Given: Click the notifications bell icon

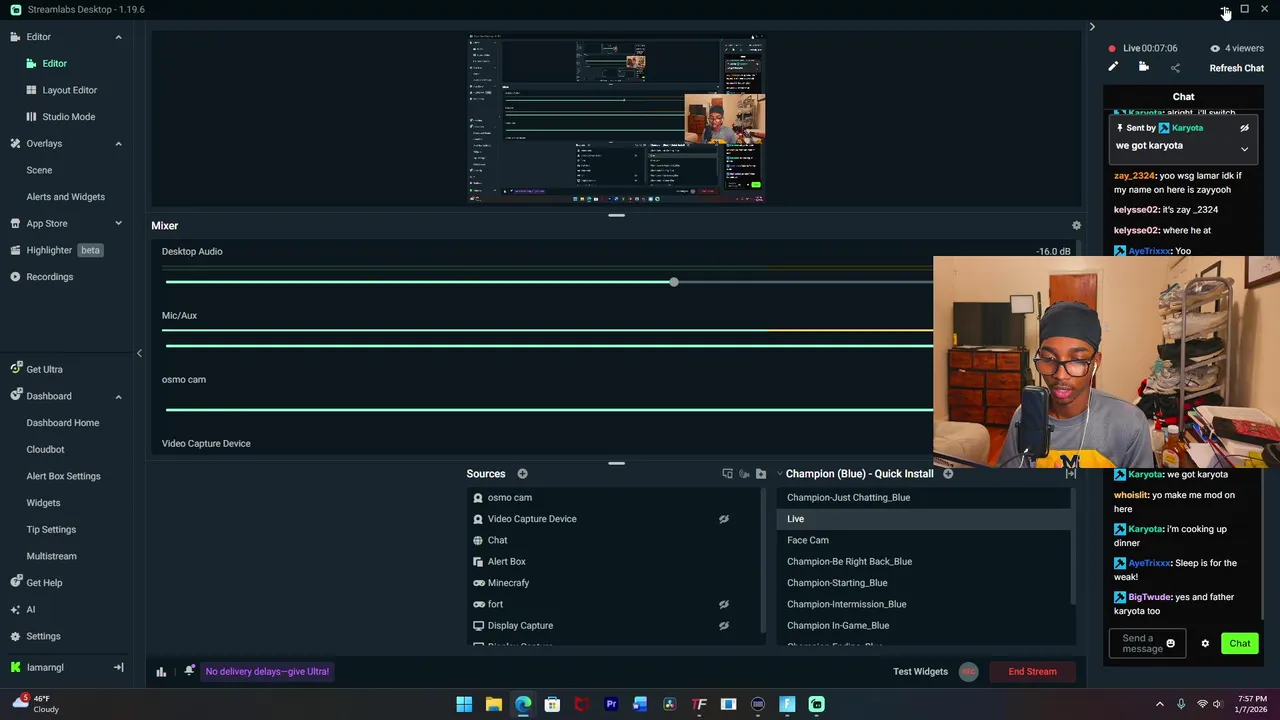Looking at the screenshot, I should click(189, 671).
